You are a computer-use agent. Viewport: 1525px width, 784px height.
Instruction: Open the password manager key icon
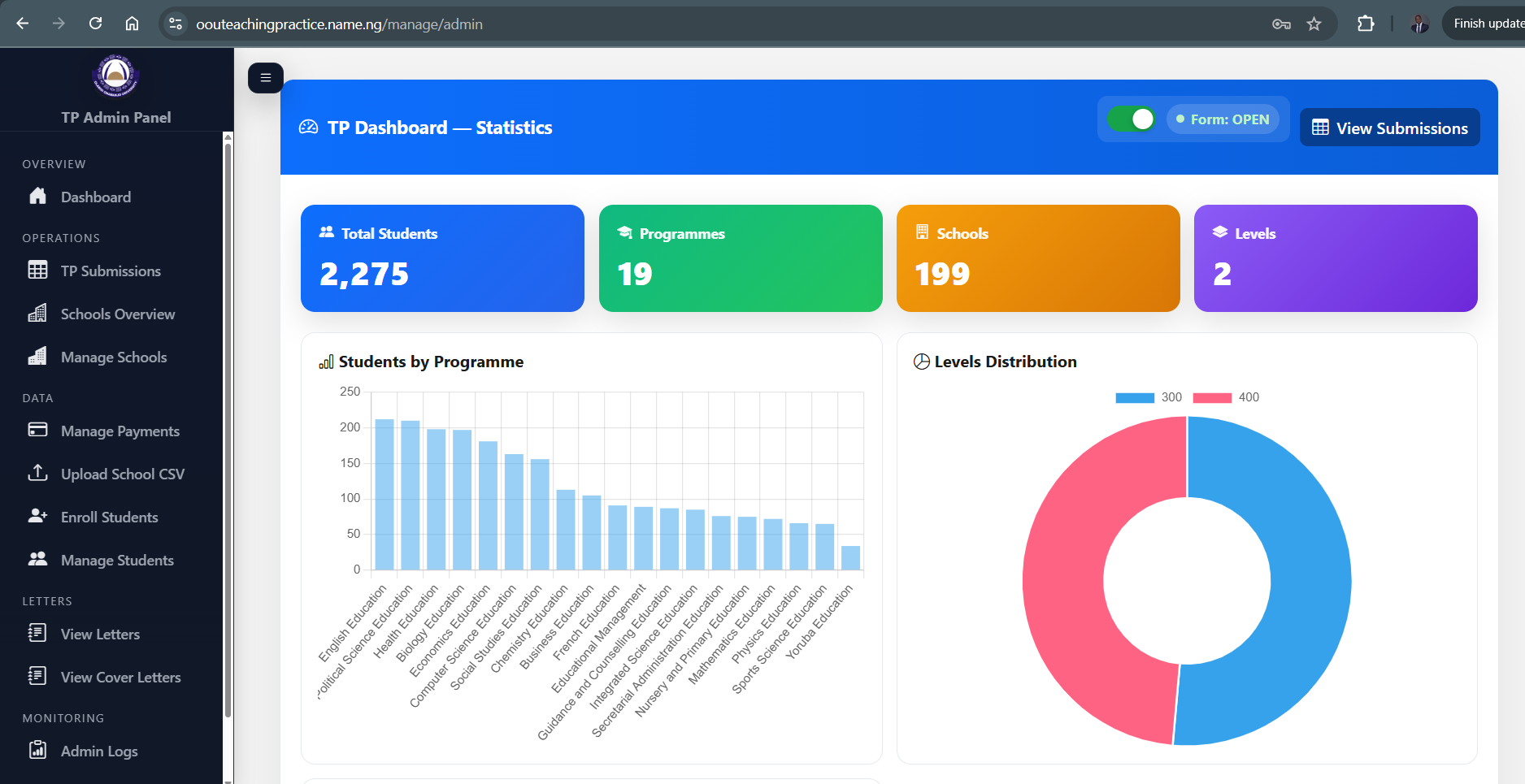[1281, 24]
